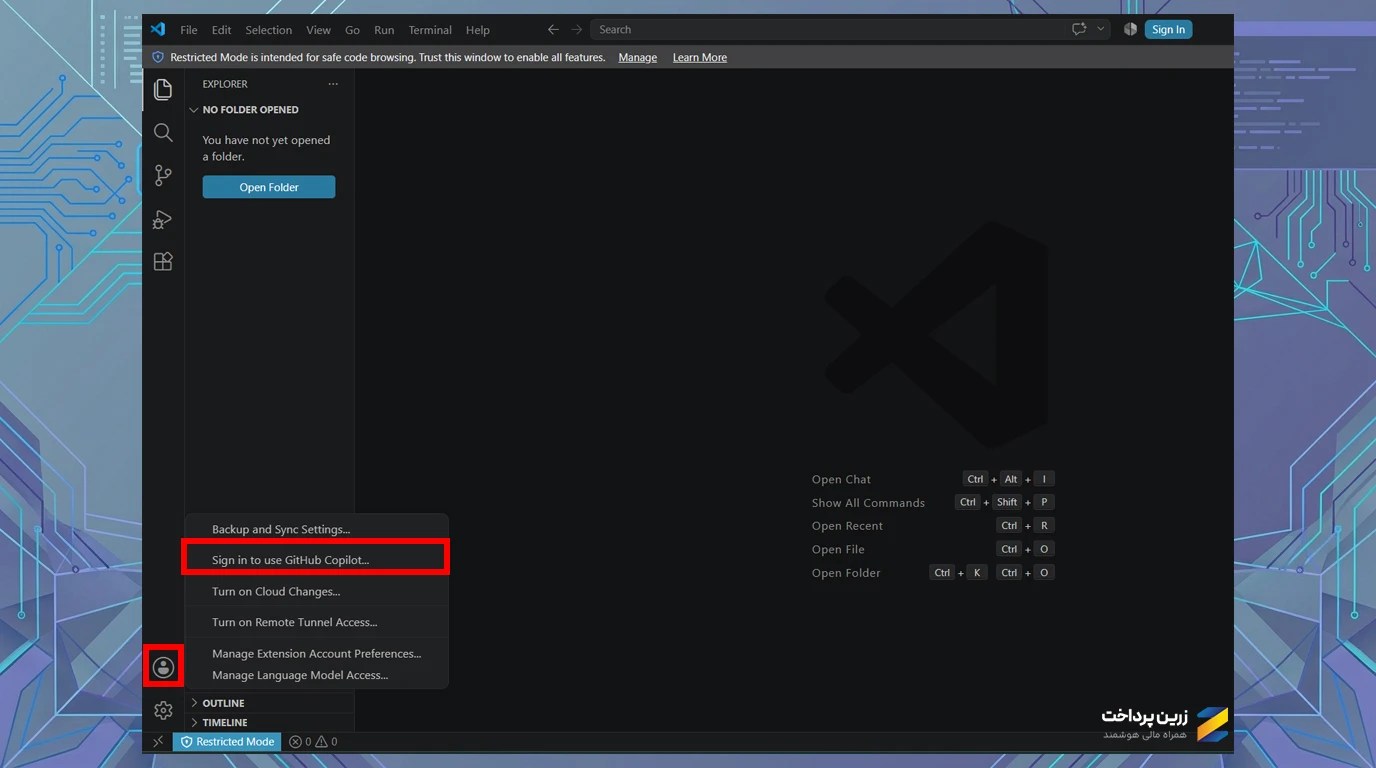1376x768 pixels.
Task: Open the Run and Debug view icon
Action: click(x=163, y=219)
